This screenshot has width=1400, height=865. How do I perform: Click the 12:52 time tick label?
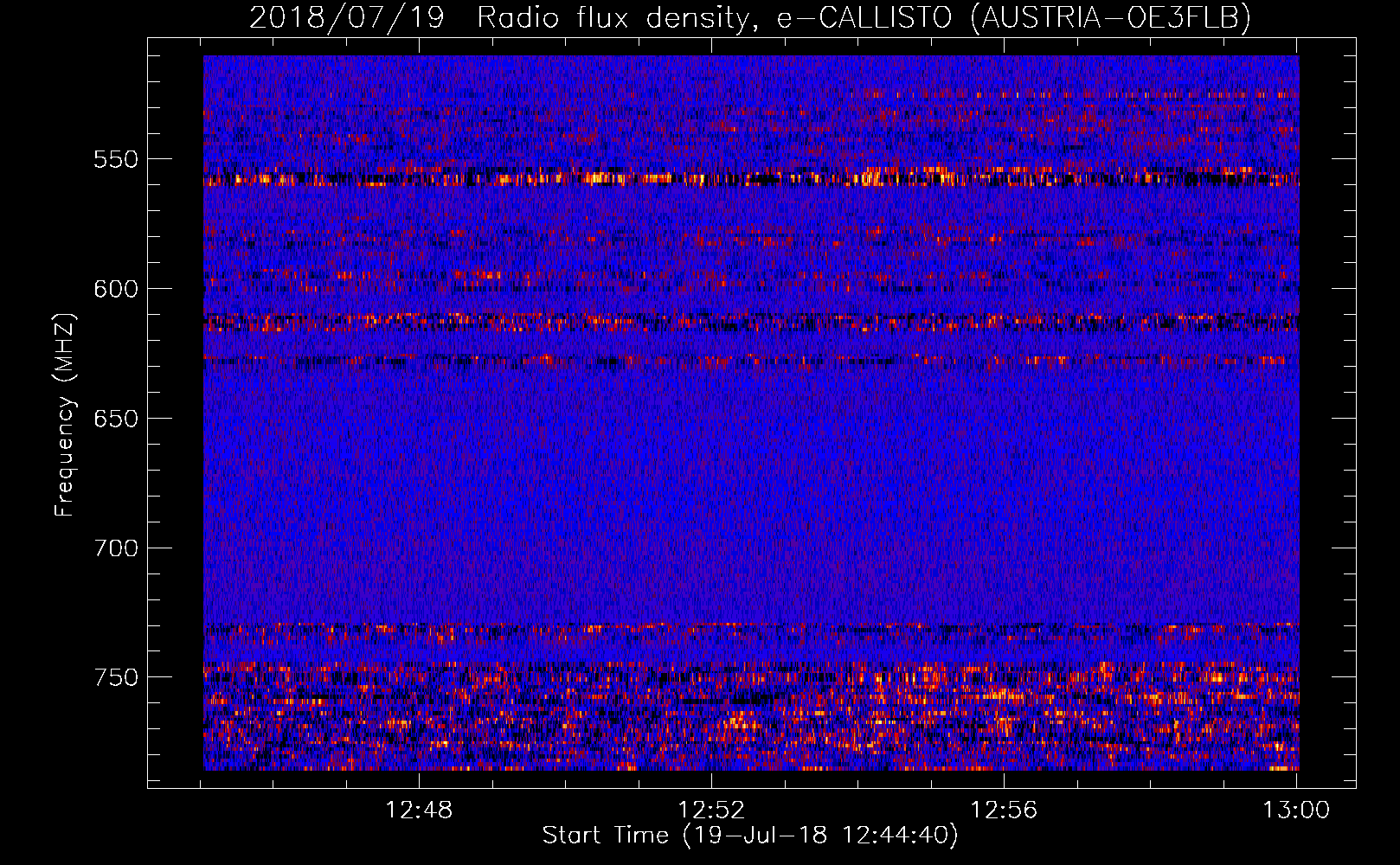[711, 811]
